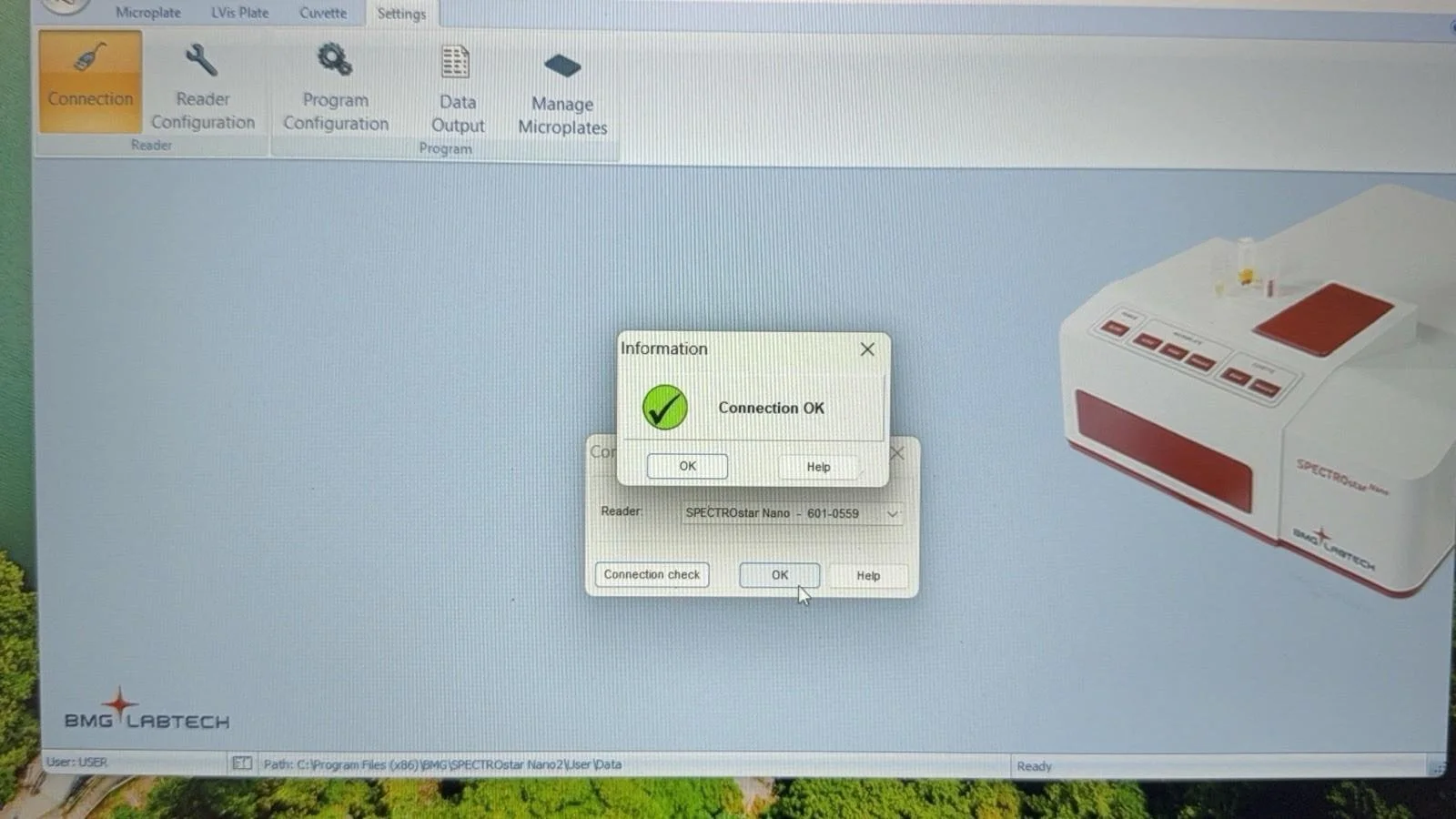
Task: Click the User: USER status entry
Action: (x=76, y=762)
